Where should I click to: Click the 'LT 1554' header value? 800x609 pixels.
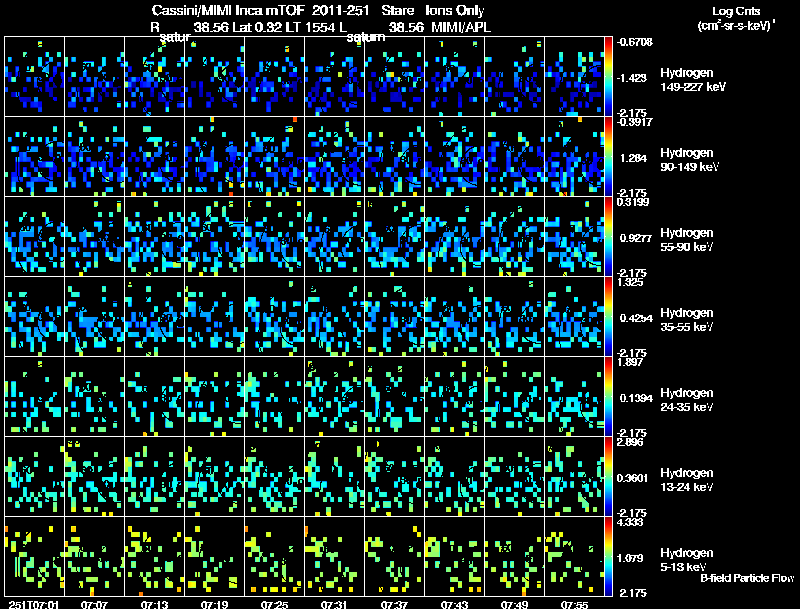point(310,28)
